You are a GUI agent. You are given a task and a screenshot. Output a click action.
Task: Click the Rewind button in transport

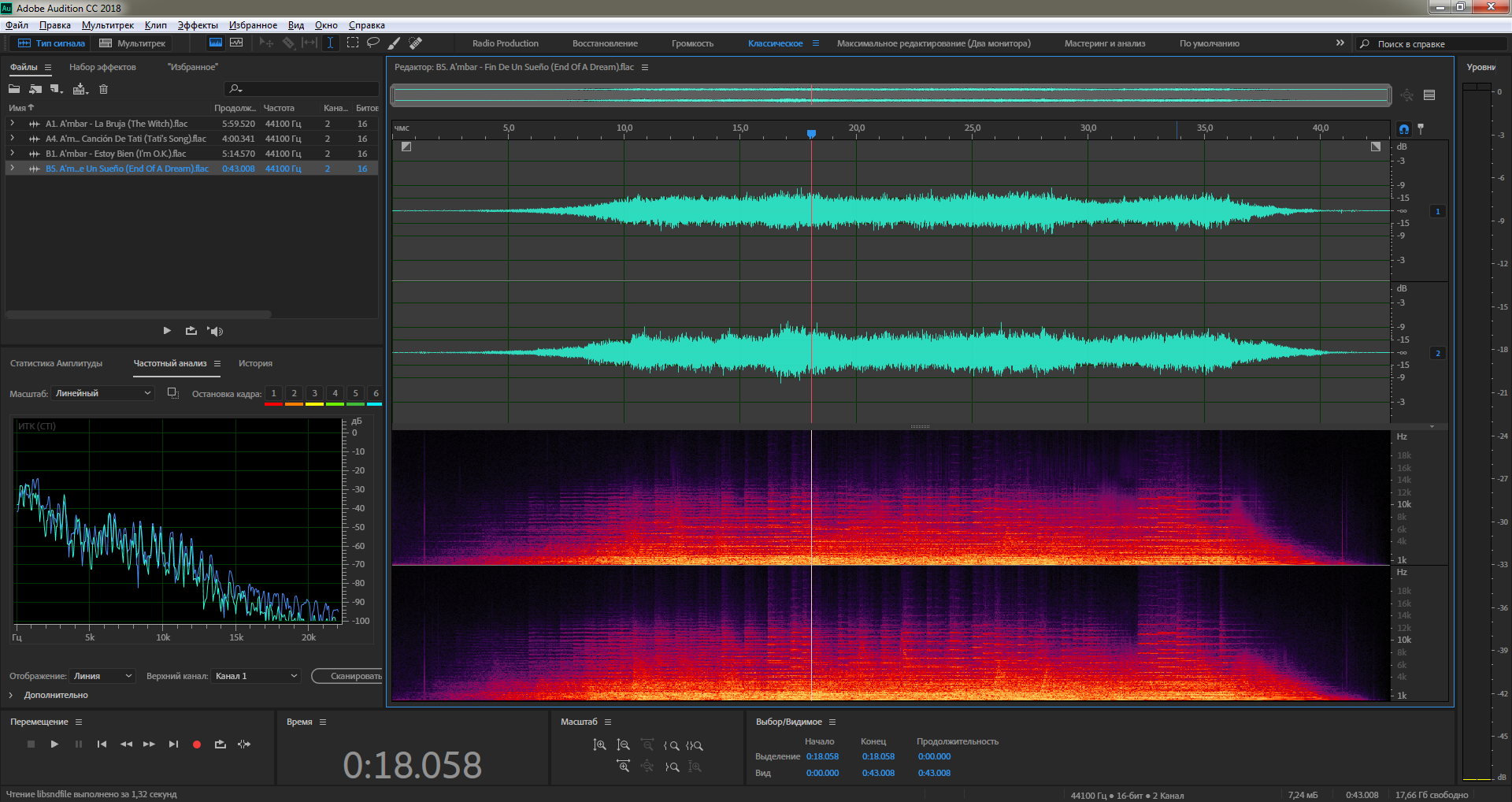point(126,744)
